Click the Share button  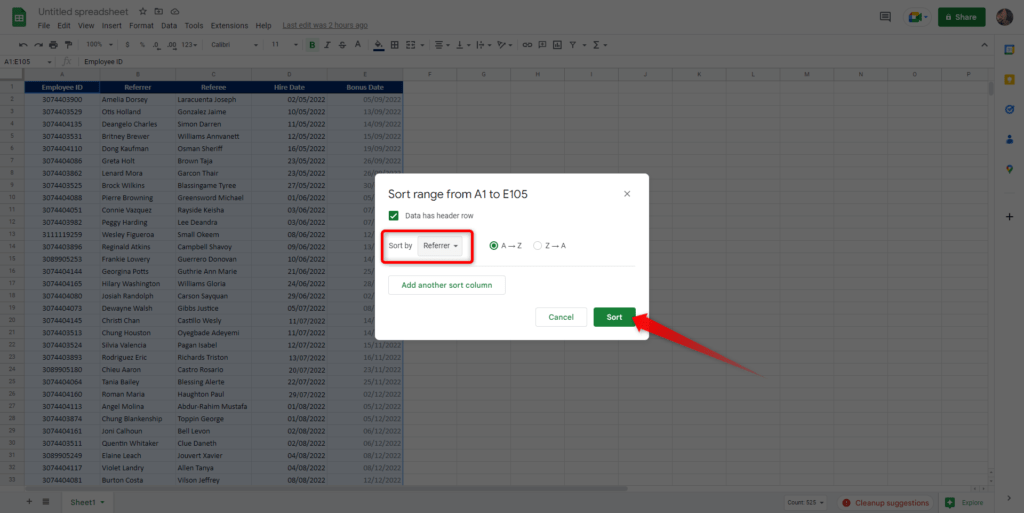[x=961, y=17]
